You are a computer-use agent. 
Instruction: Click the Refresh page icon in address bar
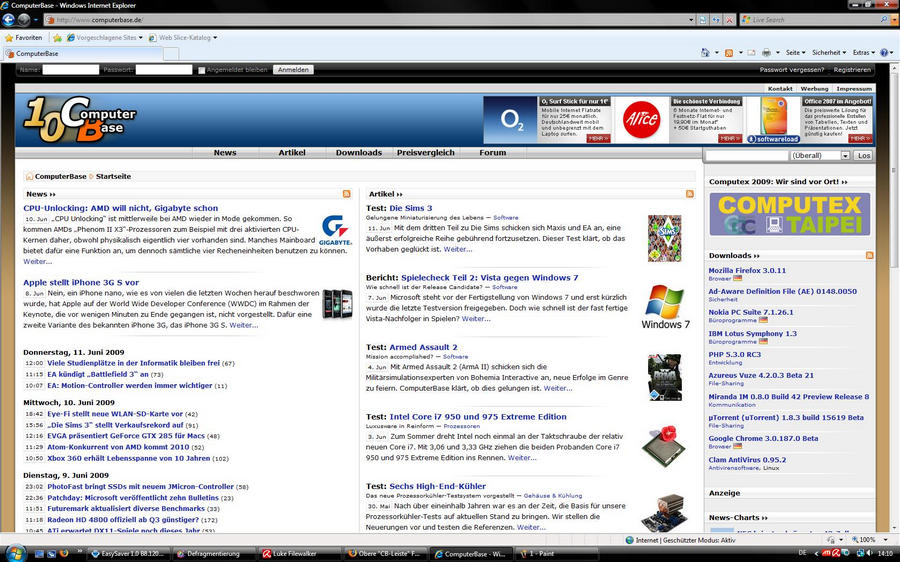click(x=716, y=20)
